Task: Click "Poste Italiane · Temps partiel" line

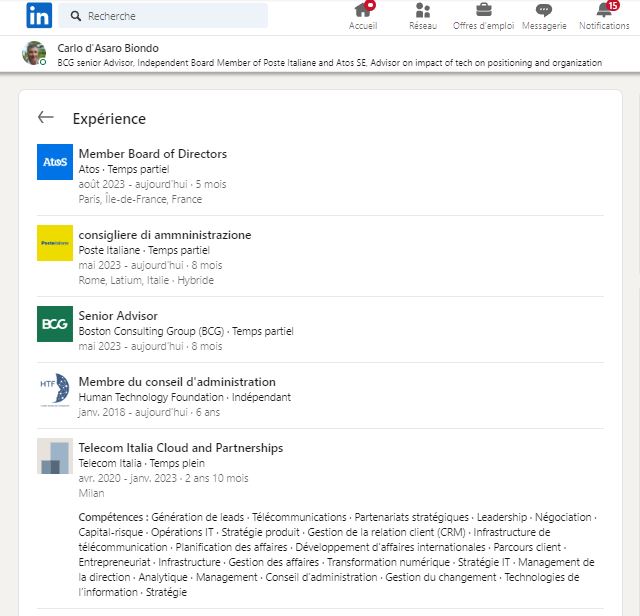Action: click(x=144, y=250)
